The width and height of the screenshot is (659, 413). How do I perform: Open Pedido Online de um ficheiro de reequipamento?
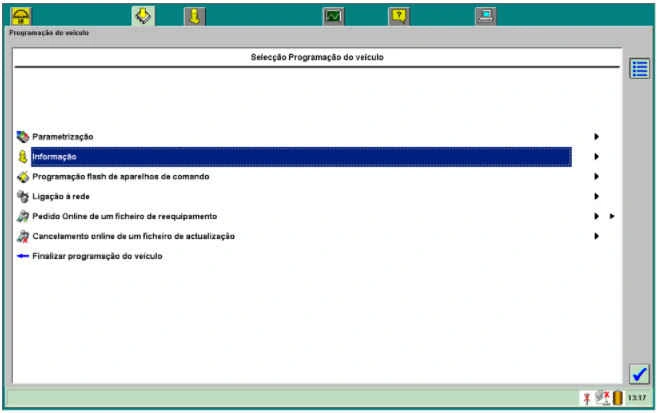tap(124, 216)
